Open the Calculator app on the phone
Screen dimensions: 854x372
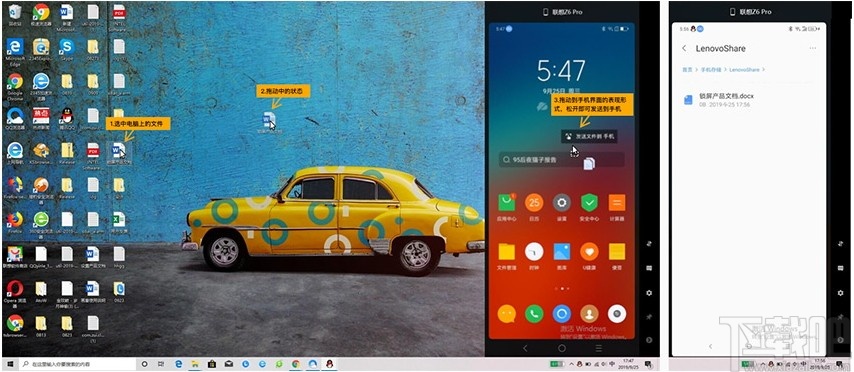617,206
